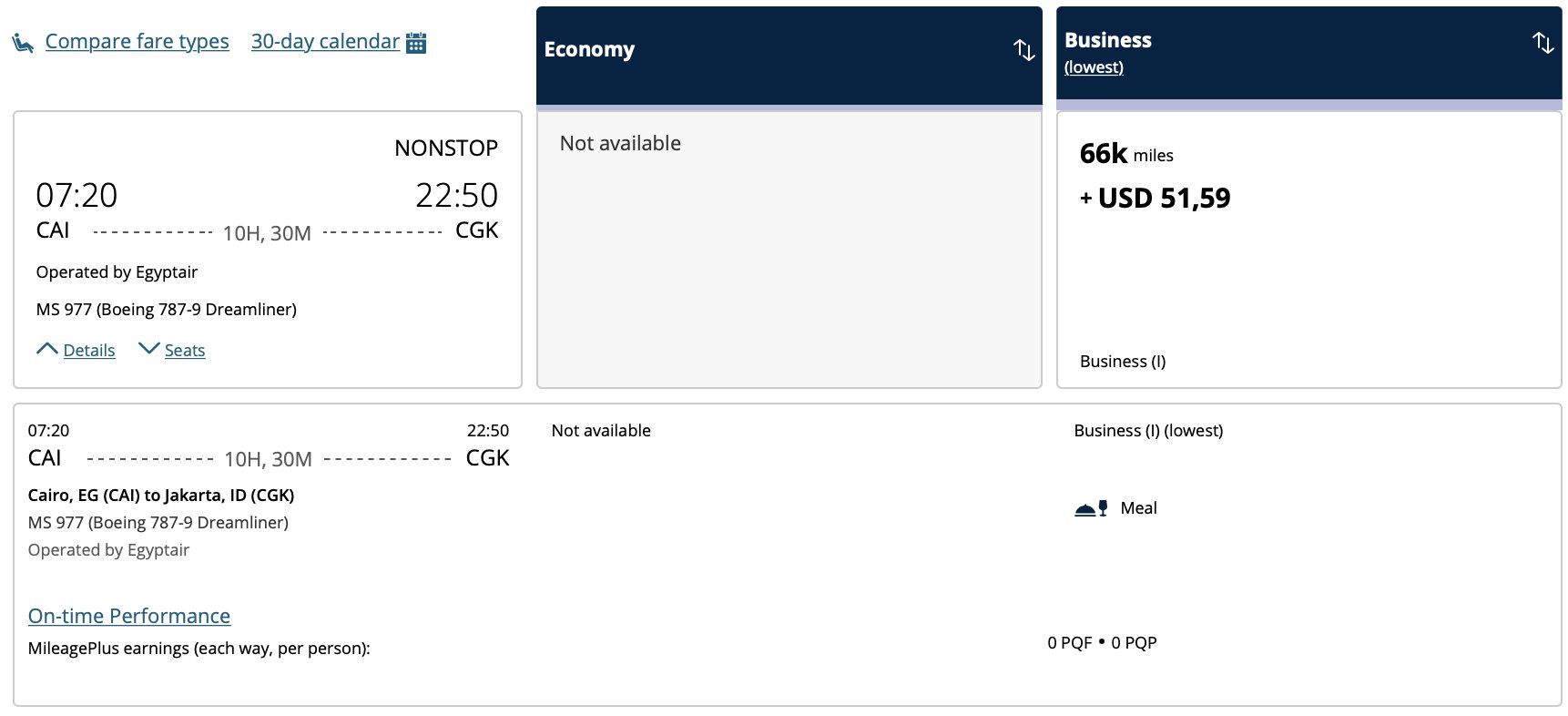Screen dimensions: 1568x716
Task: Collapse flight info with the Details chevron
Action: pyautogui.click(x=47, y=349)
